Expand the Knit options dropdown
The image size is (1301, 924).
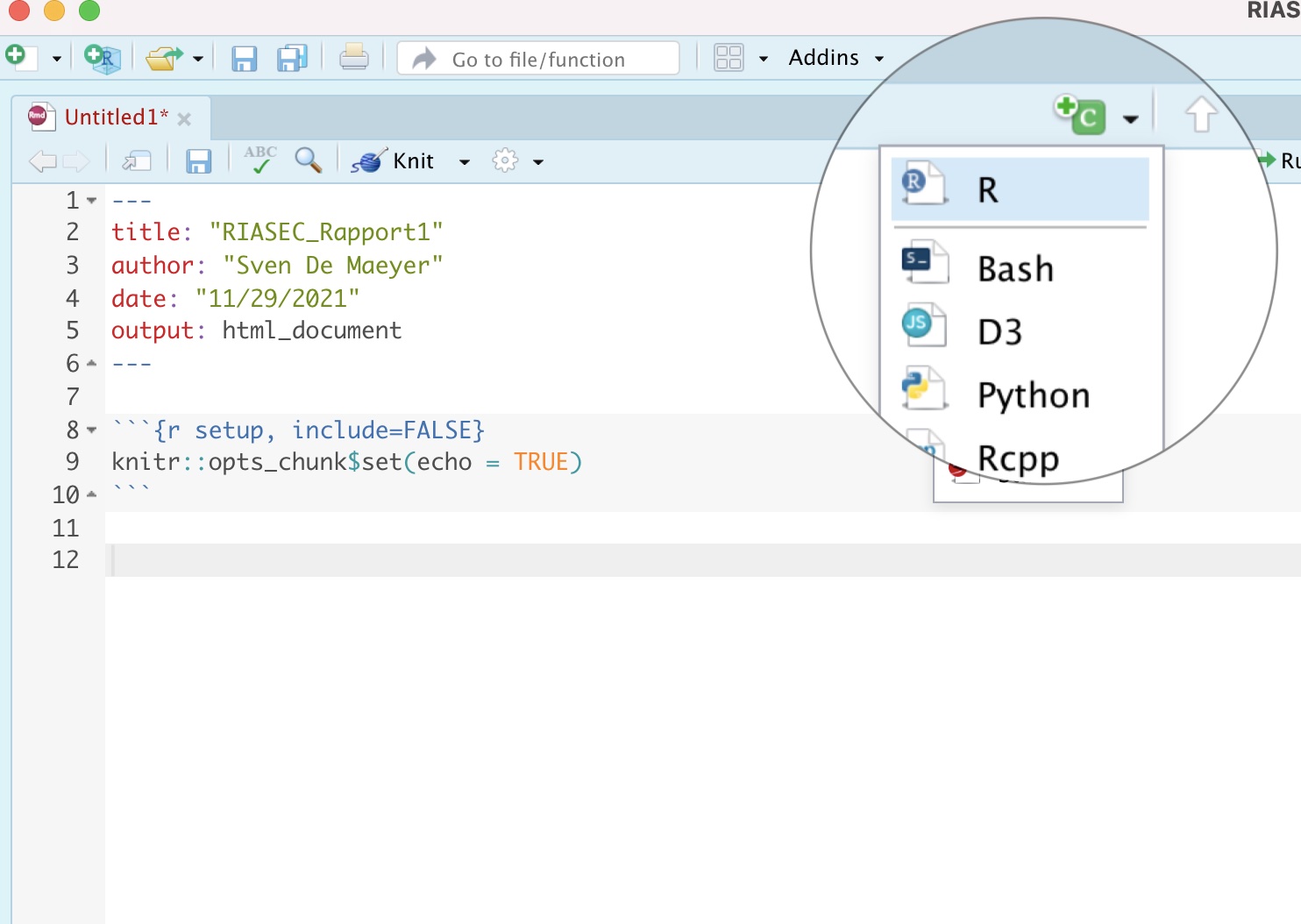pos(465,162)
